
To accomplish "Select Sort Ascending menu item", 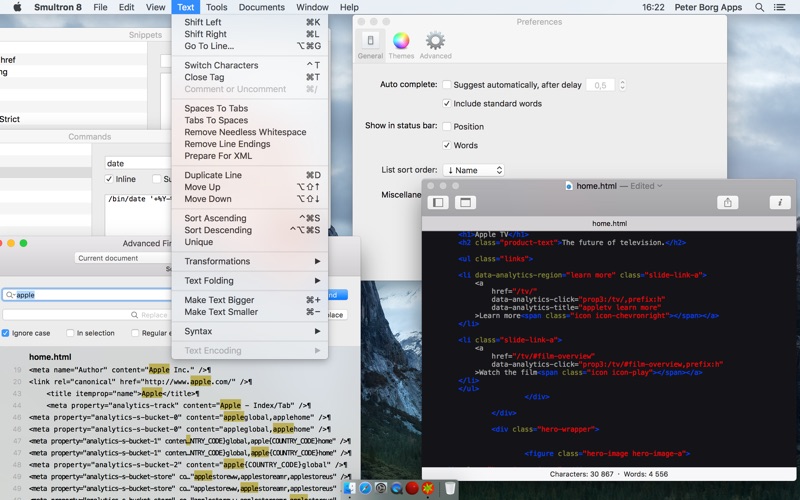I will click(250, 218).
